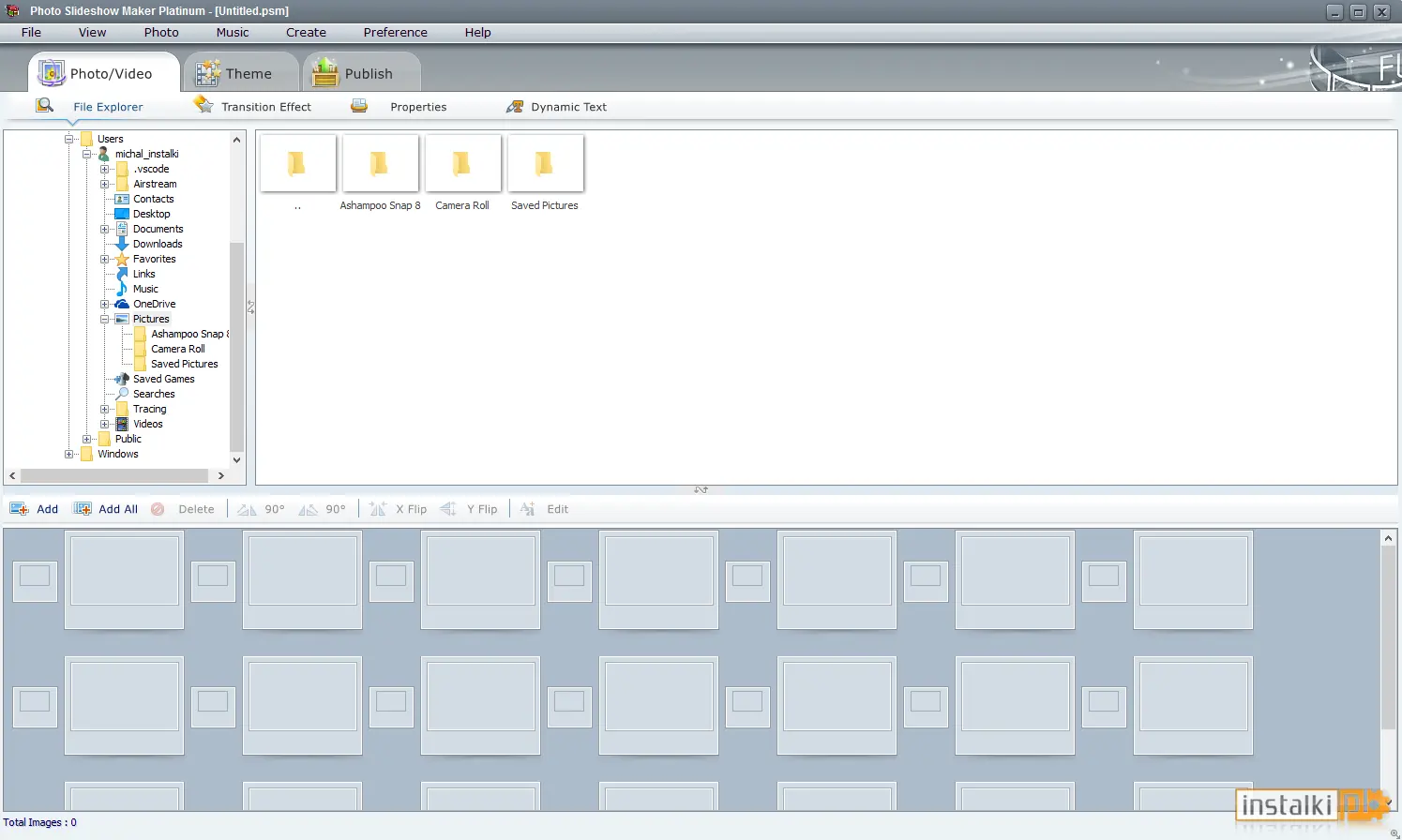Expand the Public folder node

pos(86,439)
